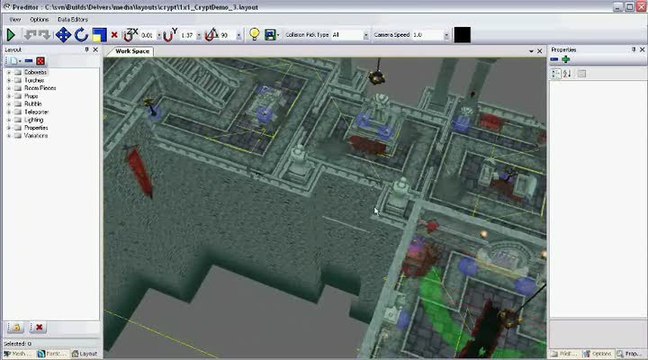
Task: Open the Data Editors menu
Action: pyautogui.click(x=73, y=19)
